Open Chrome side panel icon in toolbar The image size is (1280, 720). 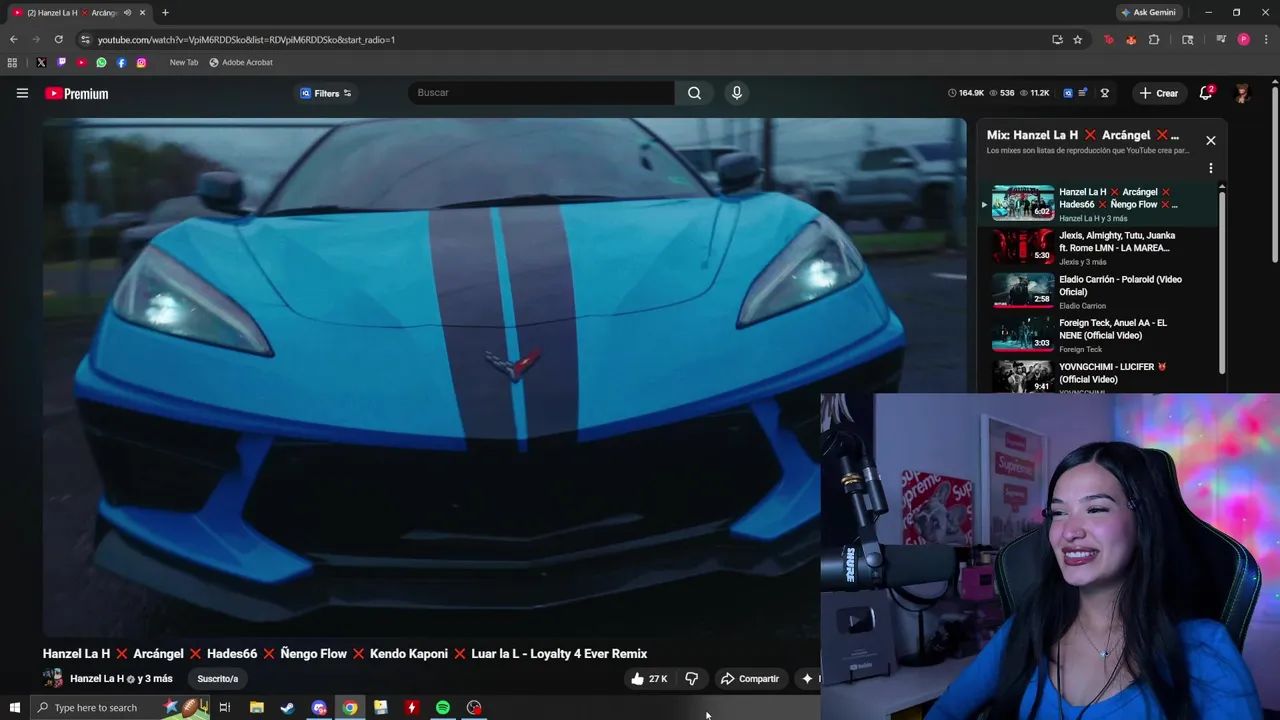coord(1188,40)
